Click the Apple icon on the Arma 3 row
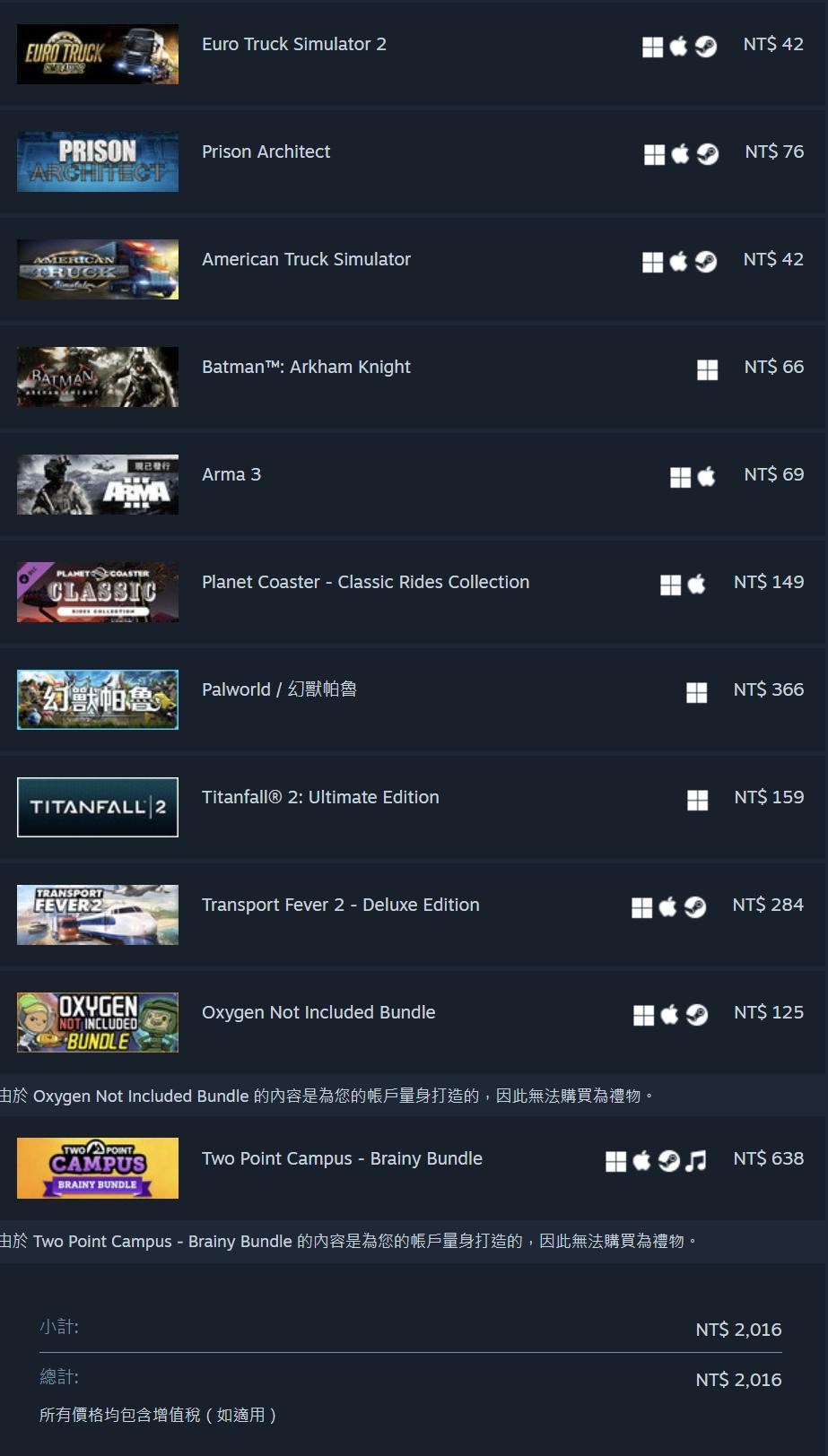Image resolution: width=828 pixels, height=1456 pixels. pos(707,476)
